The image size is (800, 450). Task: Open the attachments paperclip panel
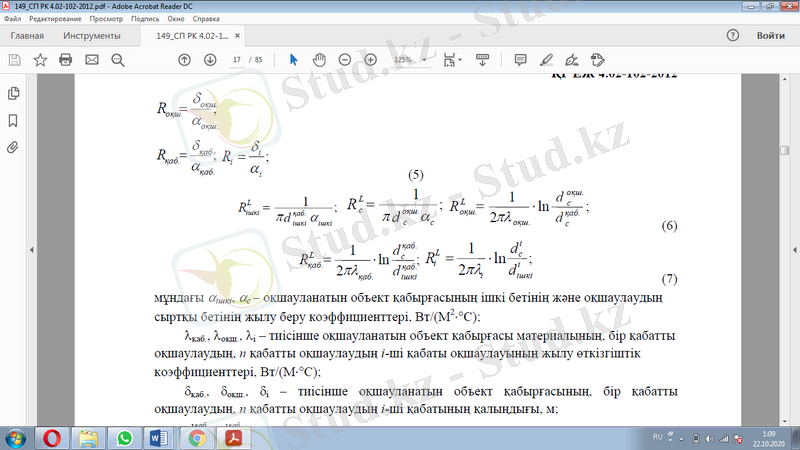pos(13,146)
